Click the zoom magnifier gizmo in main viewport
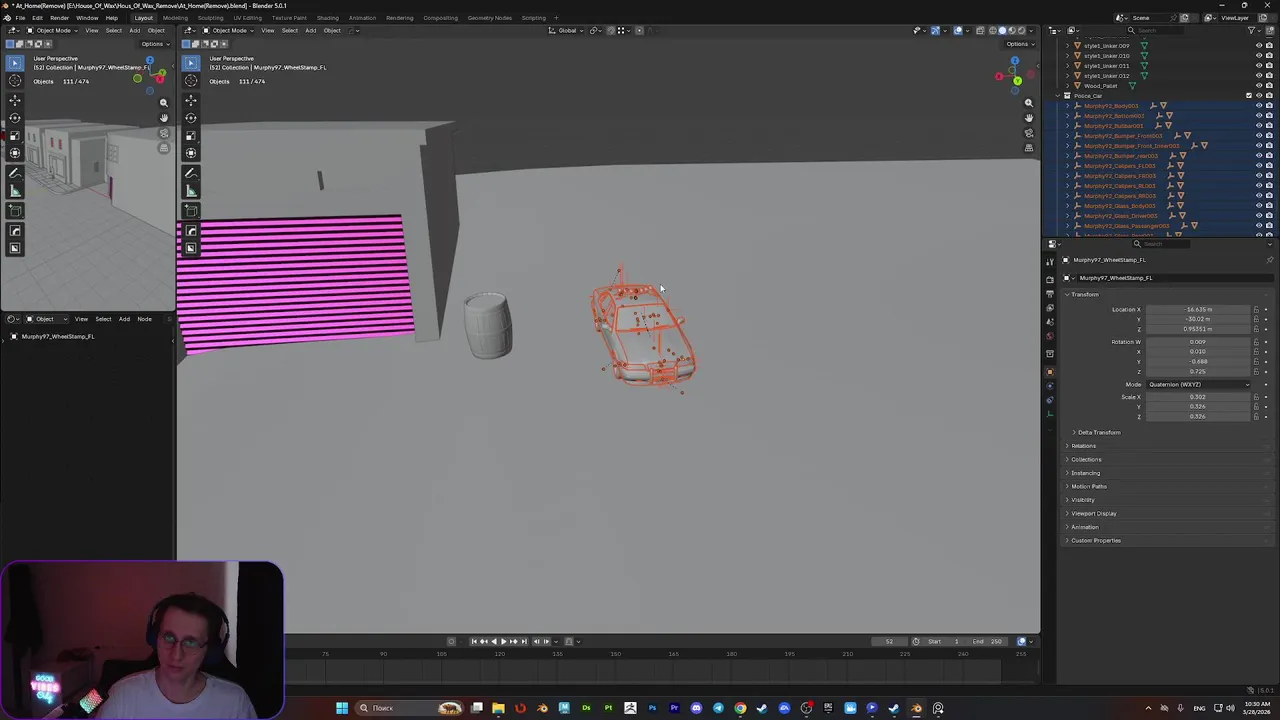This screenshot has width=1280, height=720. 1028,103
